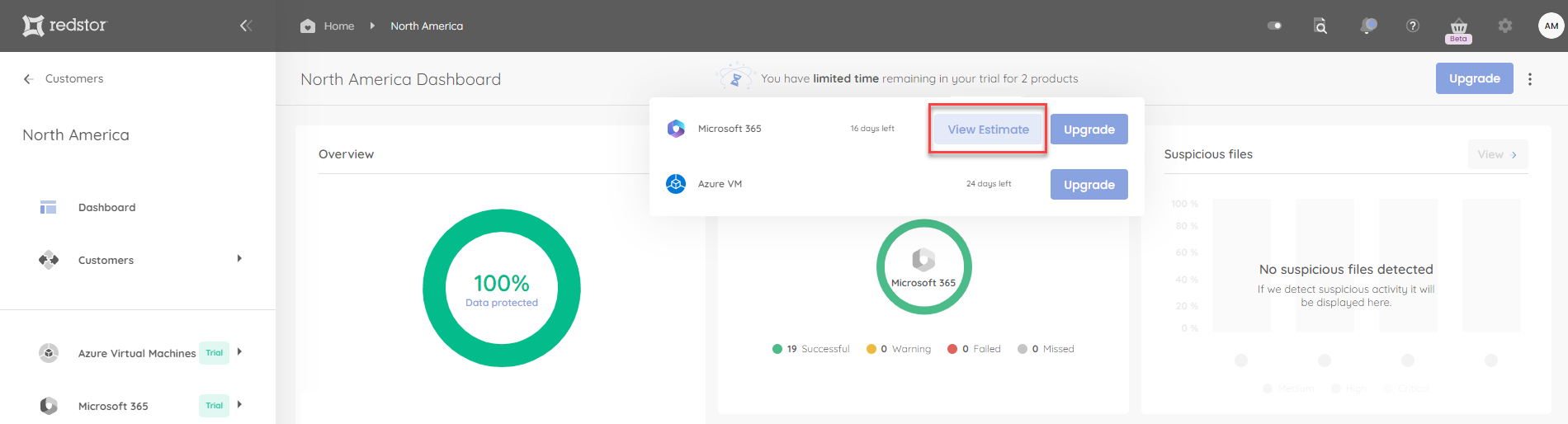Click Customers back link in sidebar
The image size is (1568, 424).
(74, 78)
